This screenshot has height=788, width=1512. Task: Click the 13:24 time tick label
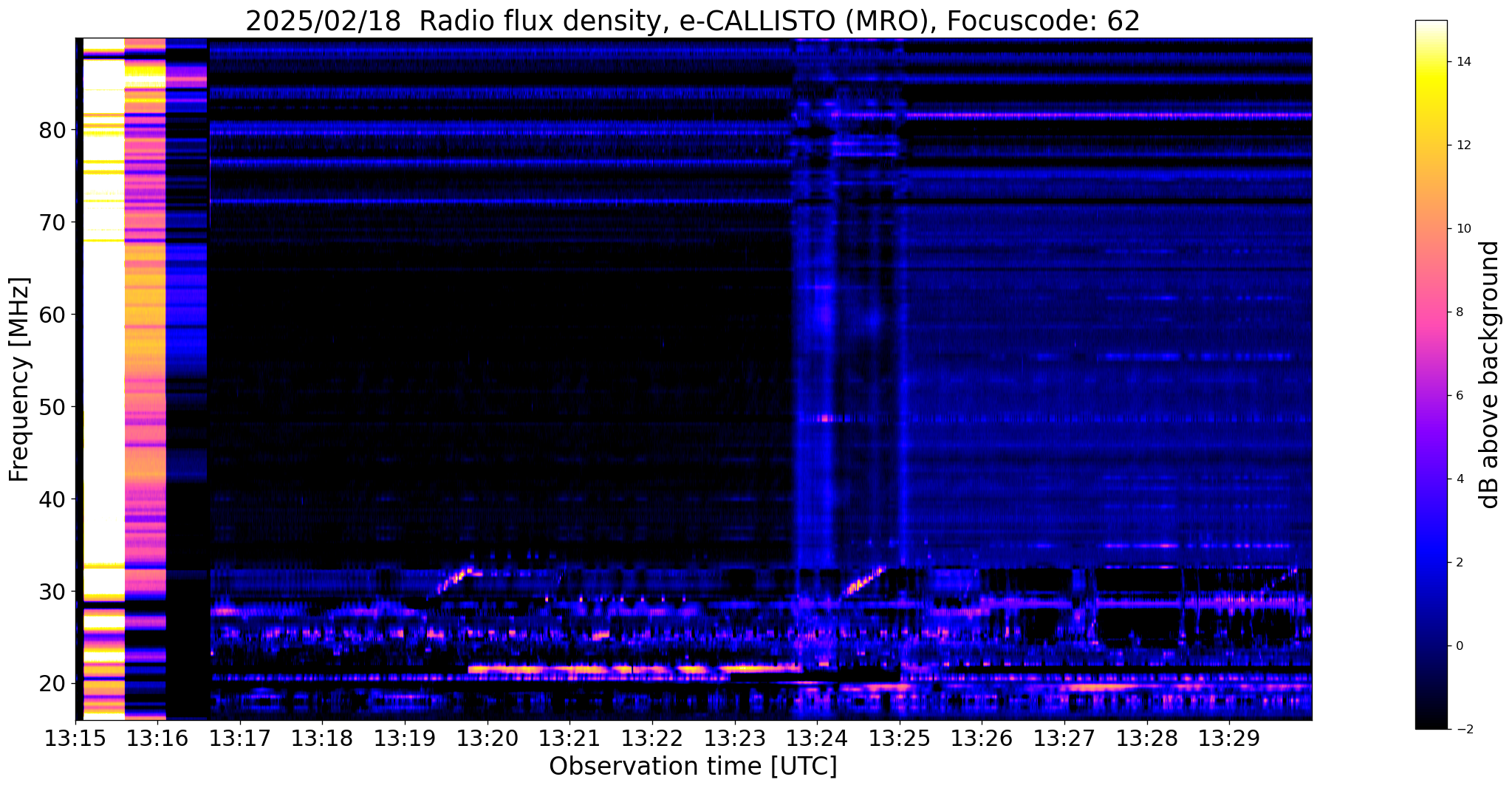coord(817,739)
